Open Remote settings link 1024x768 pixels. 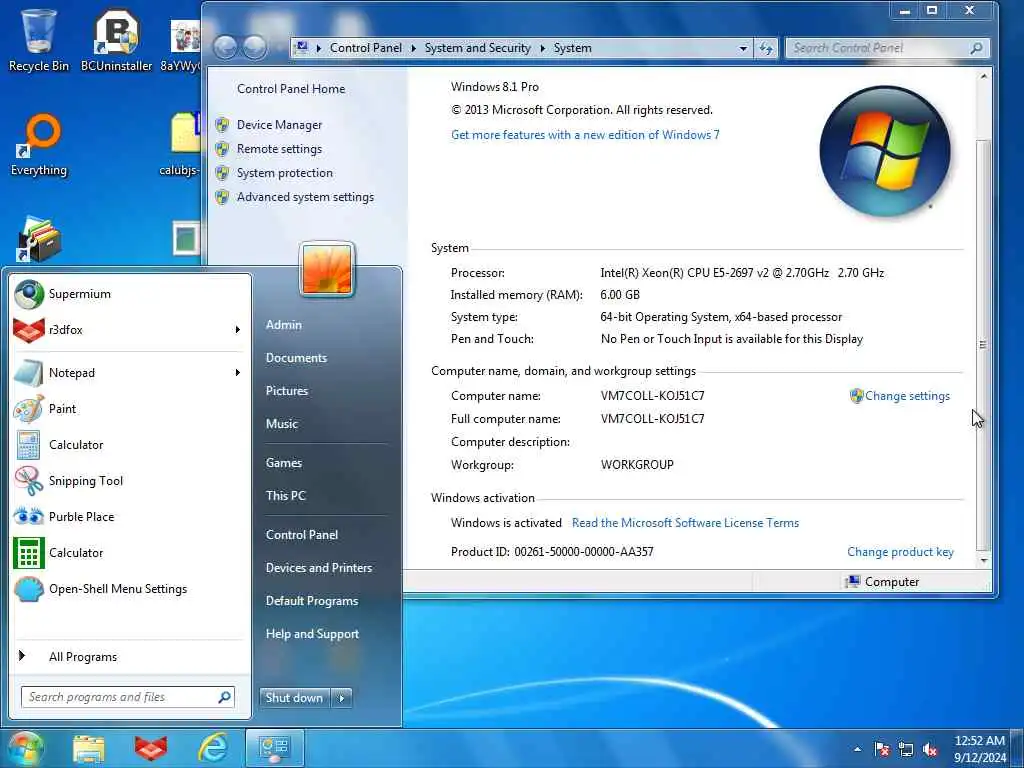[x=280, y=149]
